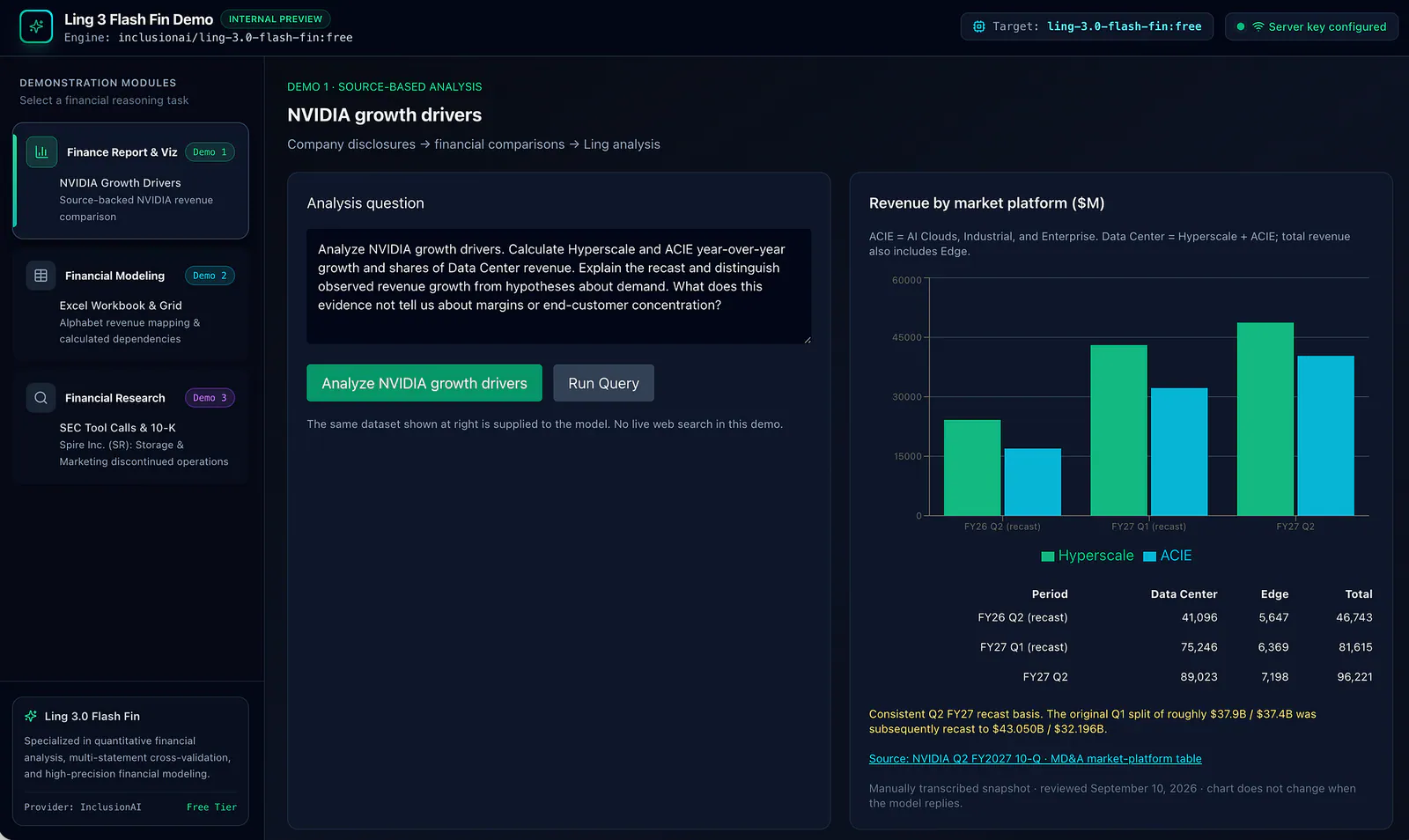Click the Edge value 5,647
This screenshot has width=1409, height=840.
[1273, 617]
